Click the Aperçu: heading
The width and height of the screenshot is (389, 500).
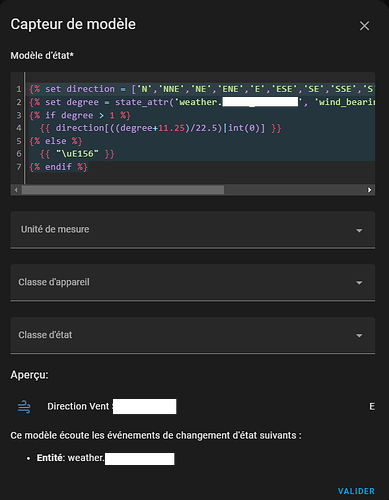click(x=29, y=375)
